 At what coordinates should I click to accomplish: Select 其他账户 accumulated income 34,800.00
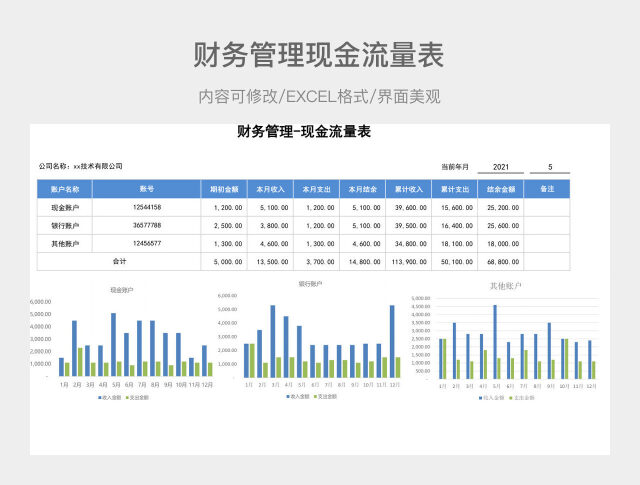[411, 244]
